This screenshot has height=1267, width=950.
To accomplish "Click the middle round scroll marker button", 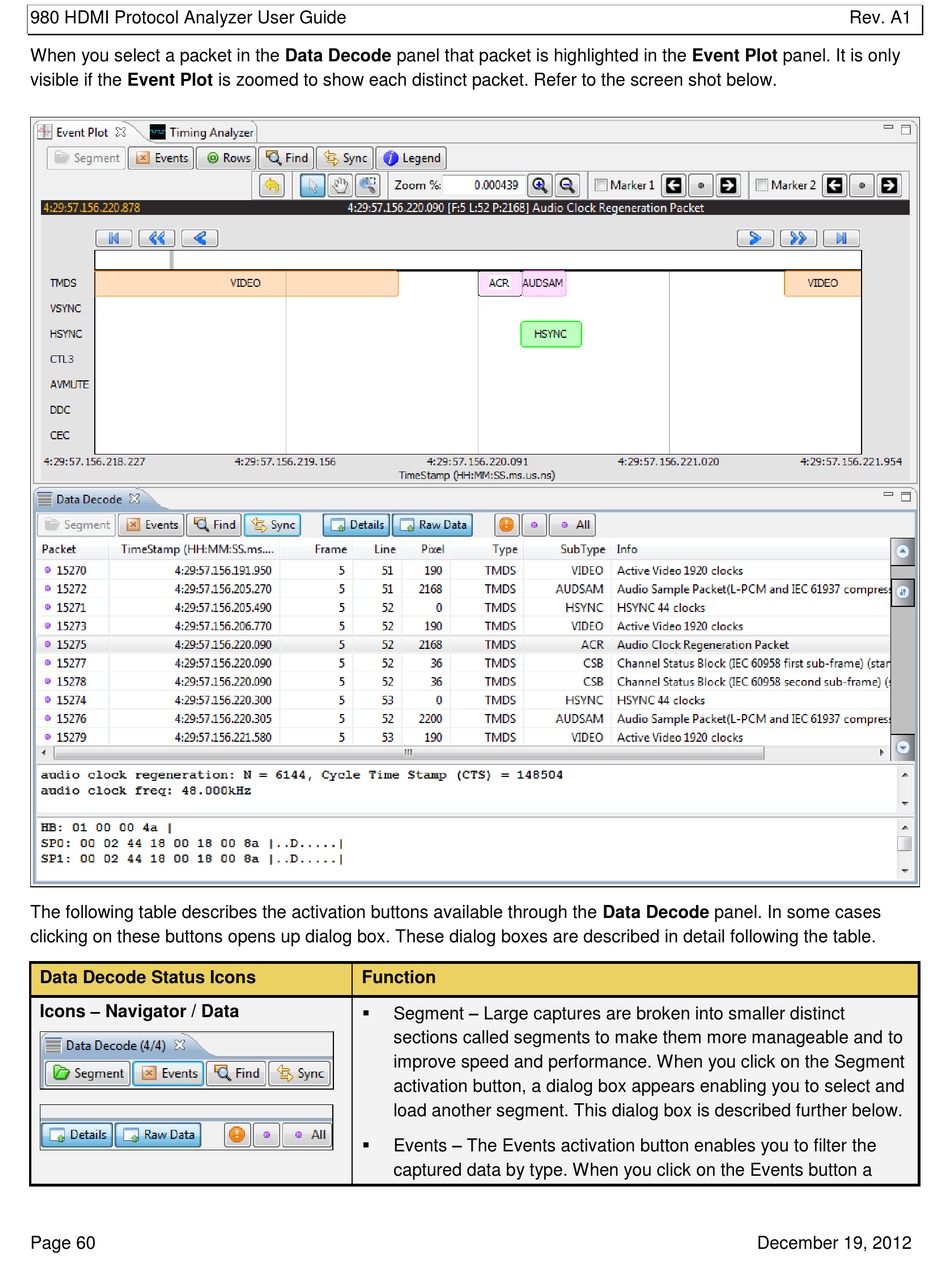I will click(903, 591).
